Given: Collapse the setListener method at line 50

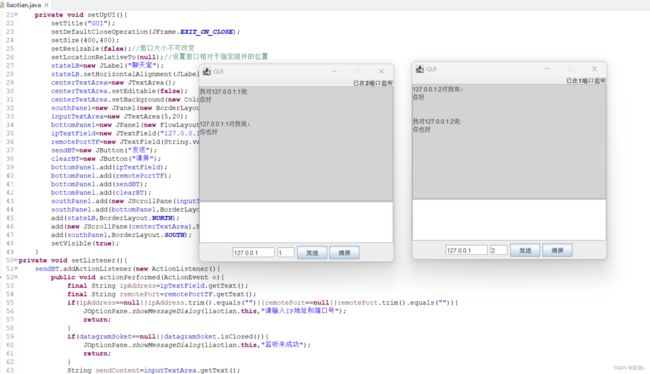Looking at the screenshot, I should (x=16, y=260).
